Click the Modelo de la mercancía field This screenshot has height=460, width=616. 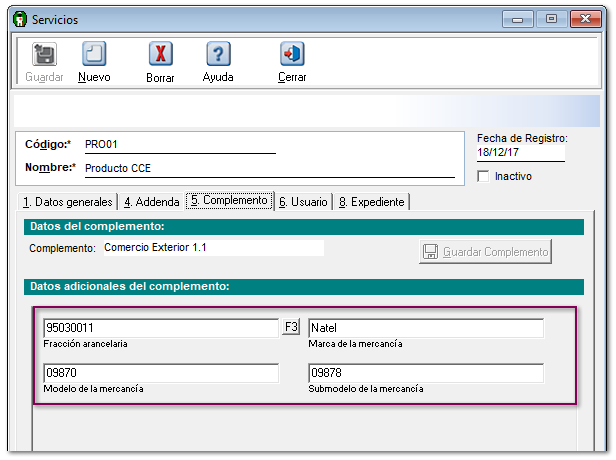point(160,374)
